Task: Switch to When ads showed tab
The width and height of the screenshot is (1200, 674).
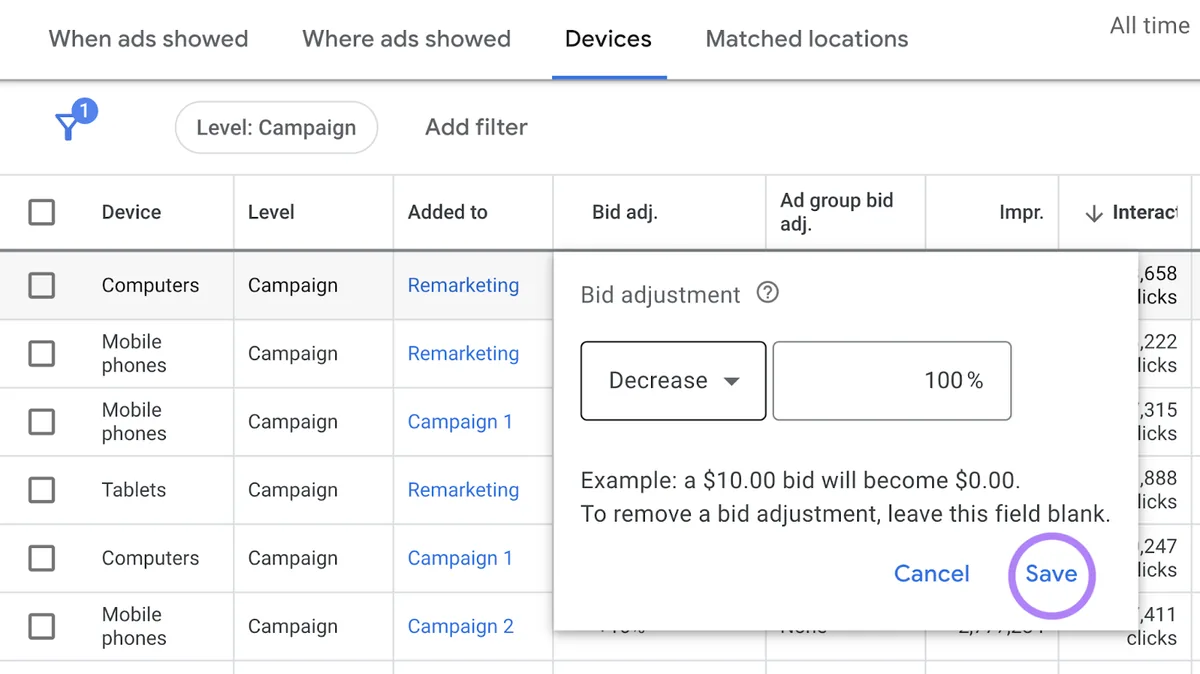Action: (x=148, y=39)
